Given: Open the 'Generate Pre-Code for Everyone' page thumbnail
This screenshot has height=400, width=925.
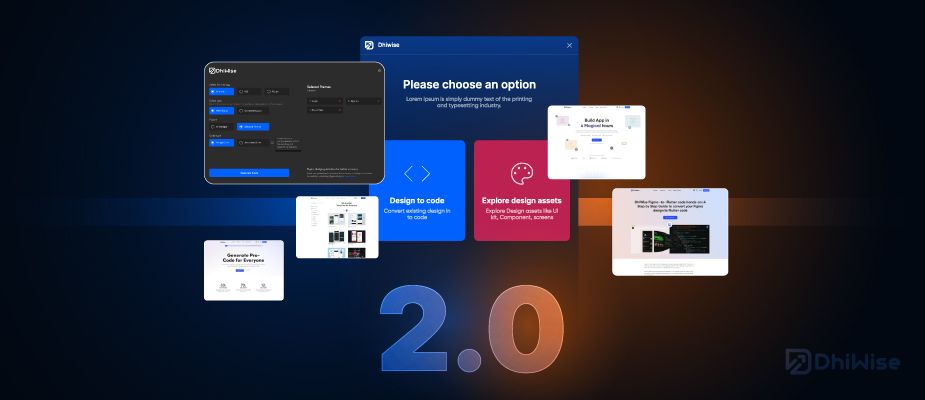Looking at the screenshot, I should (x=244, y=270).
